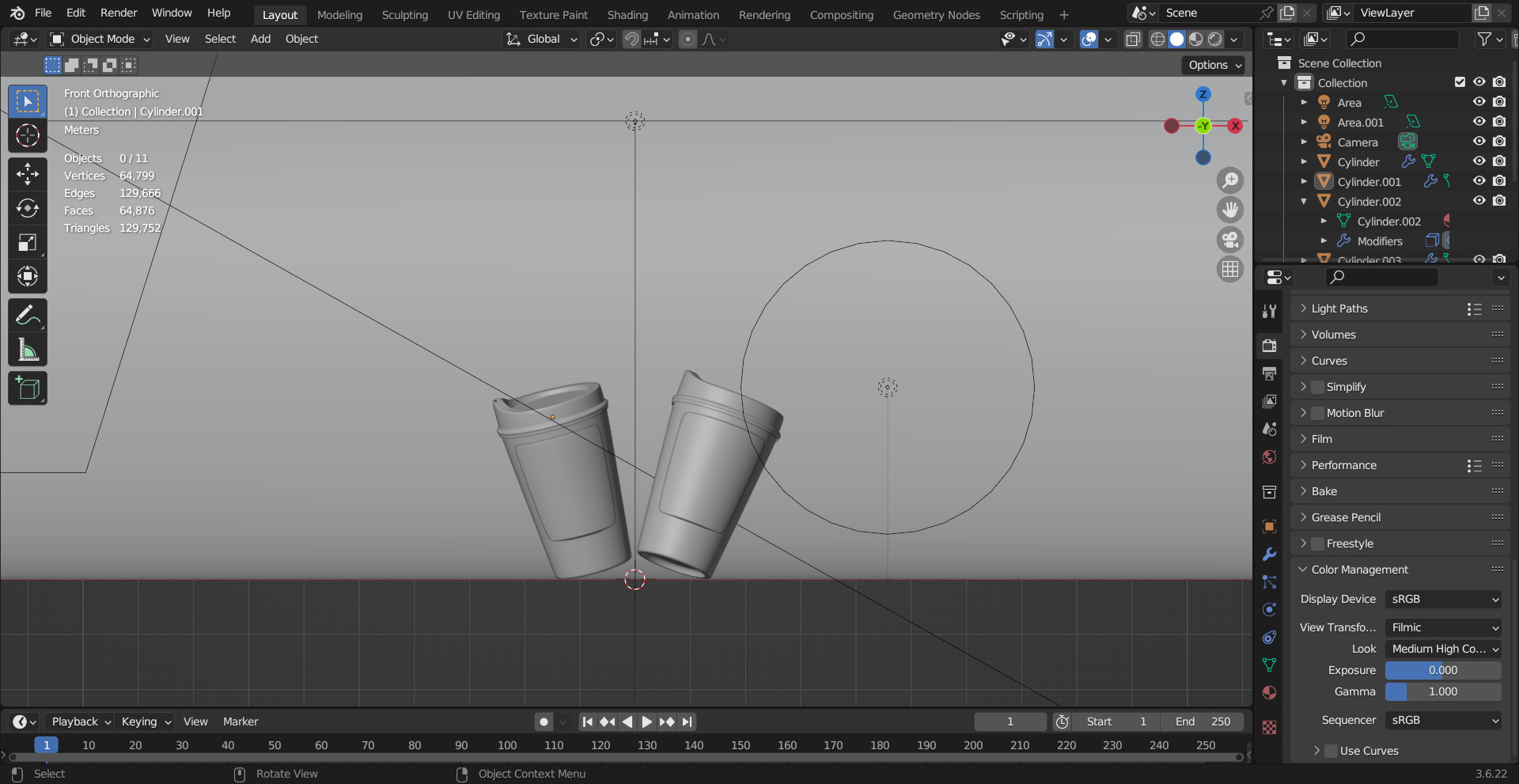This screenshot has height=784, width=1519.
Task: Open the Render menu
Action: tap(119, 13)
